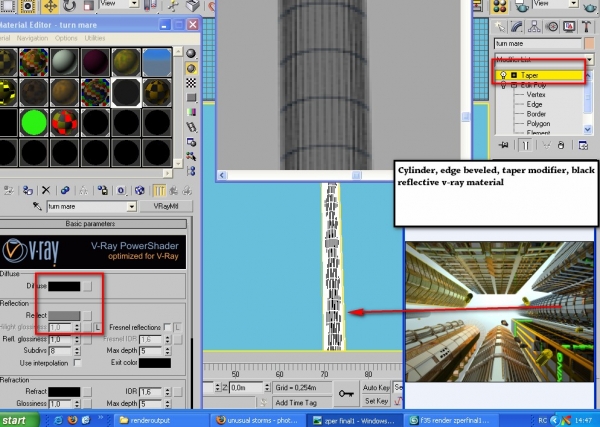Click the Make Preview filmstrip icon
The height and width of the screenshot is (427, 600).
tap(191, 127)
